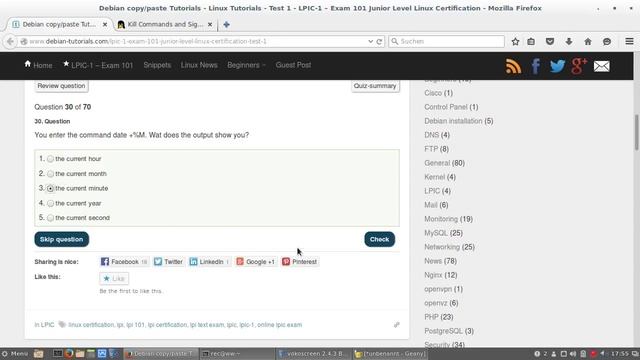Close the Debian copy/paste Tutorials tab
The width and height of the screenshot is (640, 360).
click(x=104, y=24)
